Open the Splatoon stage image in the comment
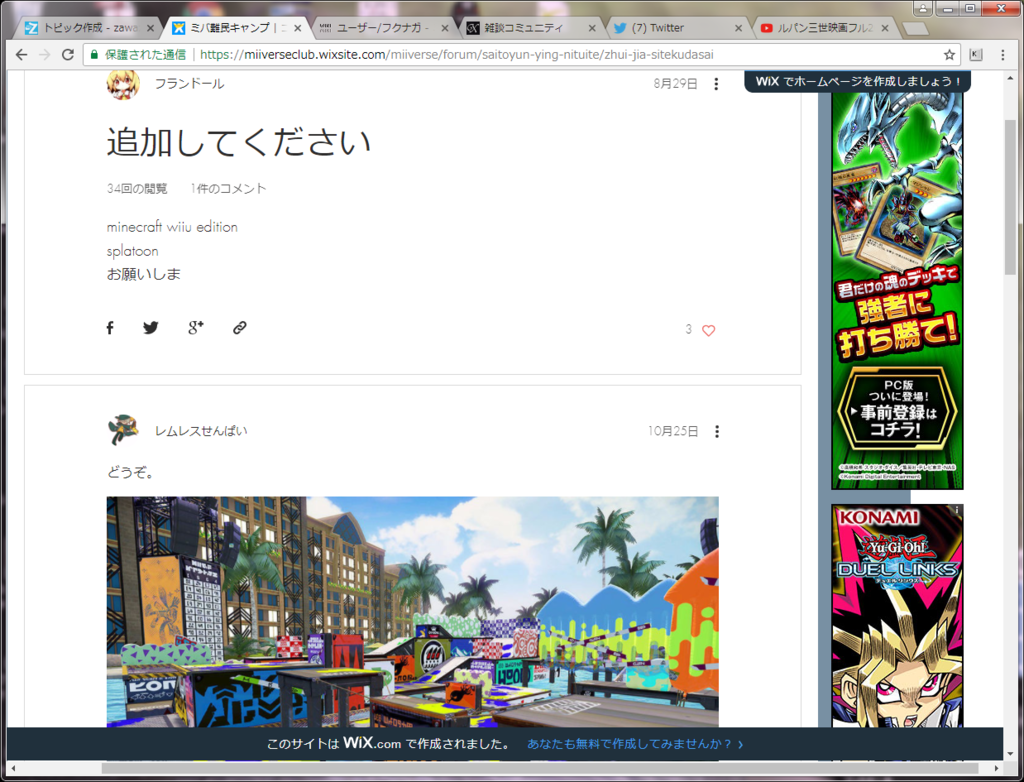The image size is (1024, 782). pos(413,611)
